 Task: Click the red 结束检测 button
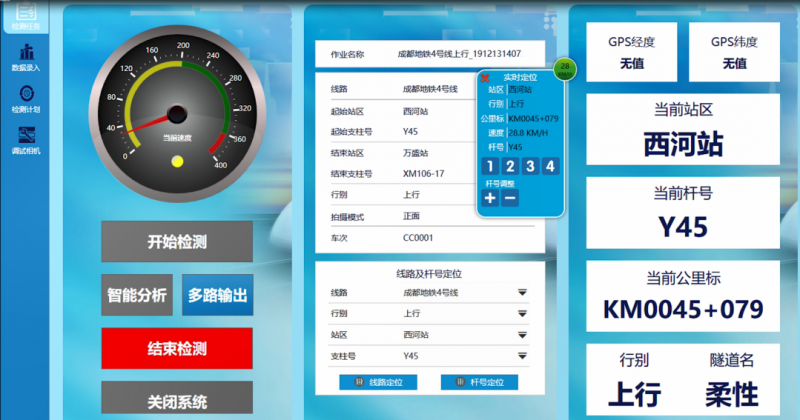(177, 349)
